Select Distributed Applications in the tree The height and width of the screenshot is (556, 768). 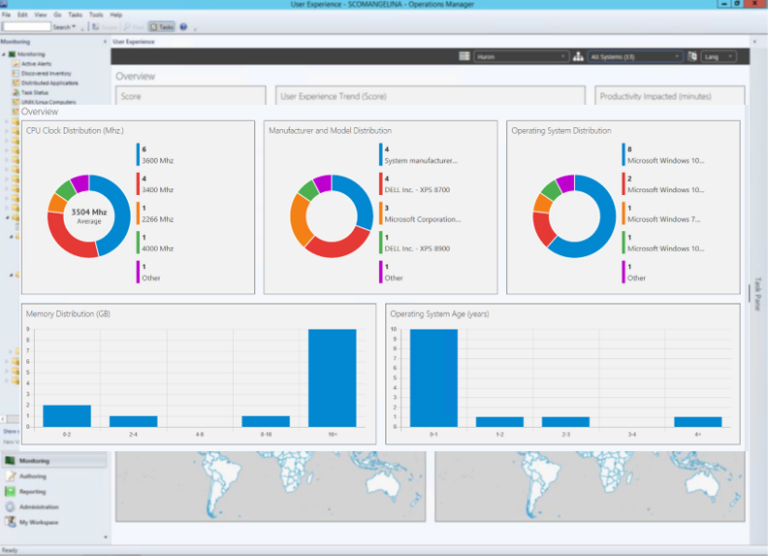click(49, 83)
